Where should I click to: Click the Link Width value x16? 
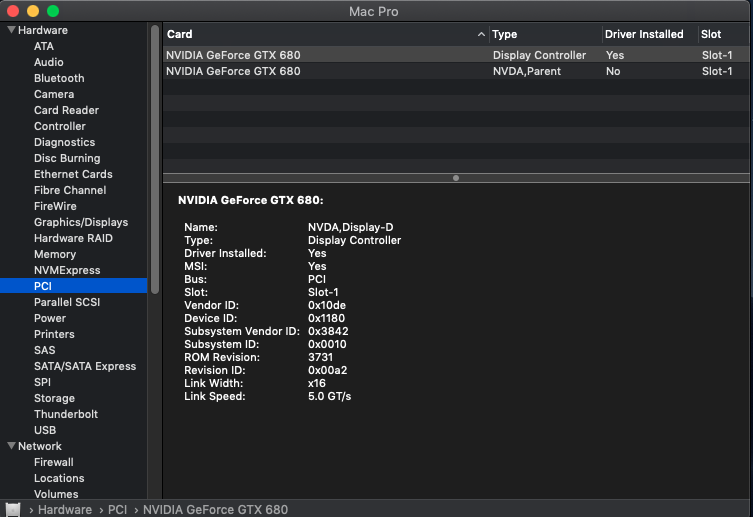coord(316,383)
